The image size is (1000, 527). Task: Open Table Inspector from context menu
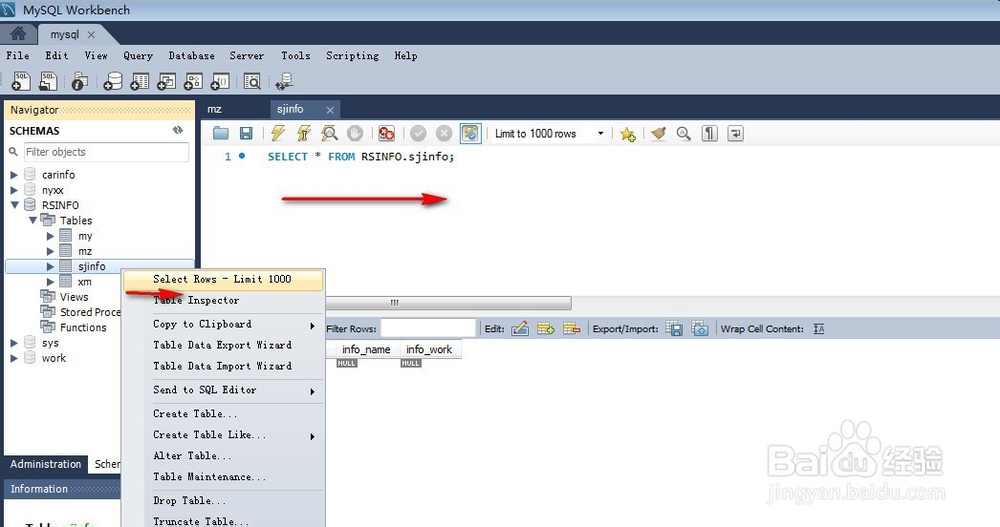tap(223, 301)
